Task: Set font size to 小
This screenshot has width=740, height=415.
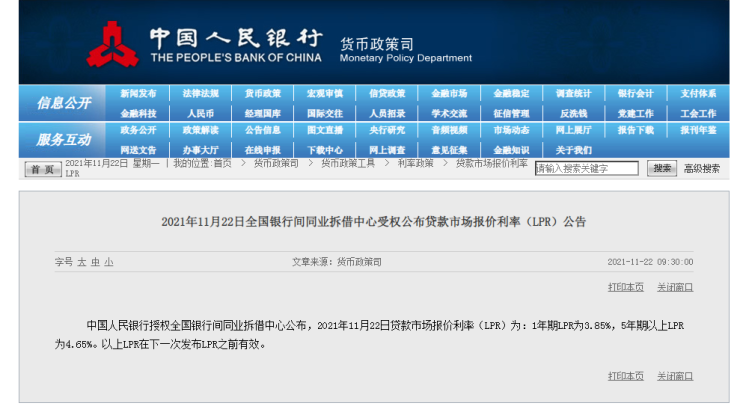Action: (x=109, y=262)
